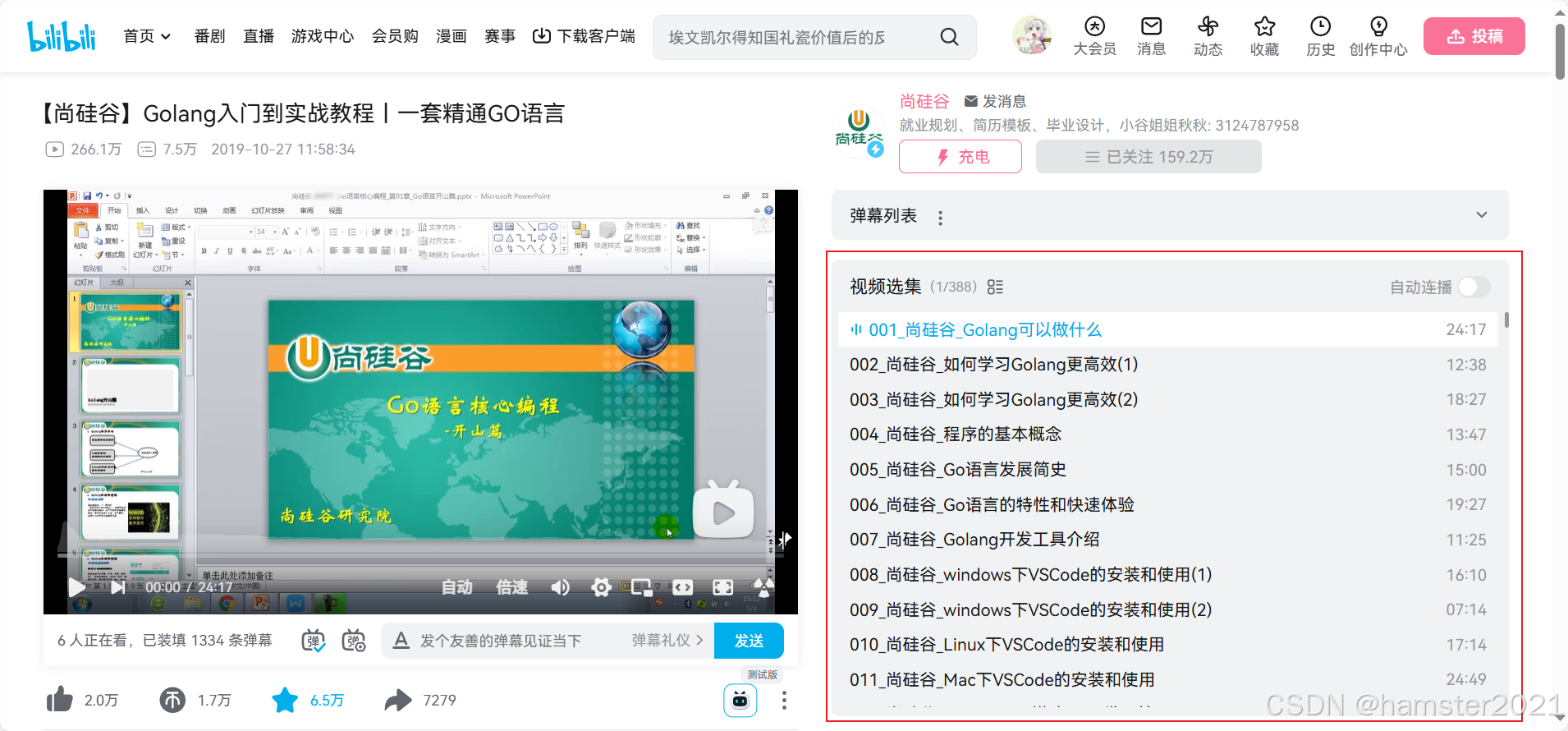This screenshot has height=731, width=1568.
Task: Select episode 004_程序的基本概念
Action: [x=1168, y=434]
